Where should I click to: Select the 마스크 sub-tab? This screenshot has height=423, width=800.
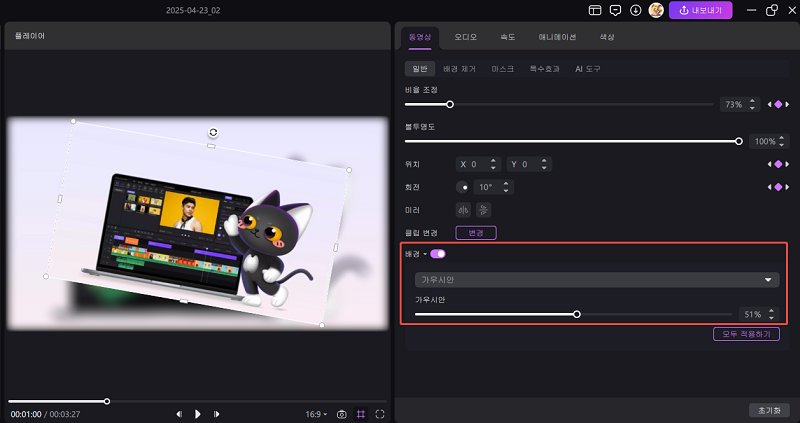[503, 68]
